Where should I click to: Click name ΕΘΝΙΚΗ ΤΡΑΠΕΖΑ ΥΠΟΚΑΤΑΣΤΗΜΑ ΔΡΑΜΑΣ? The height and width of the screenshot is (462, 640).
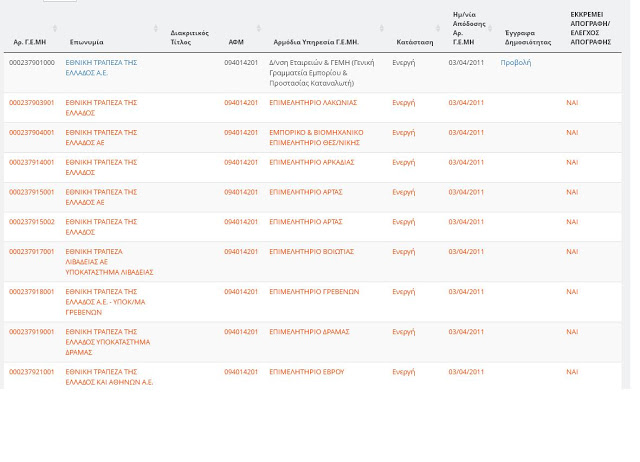(108, 342)
